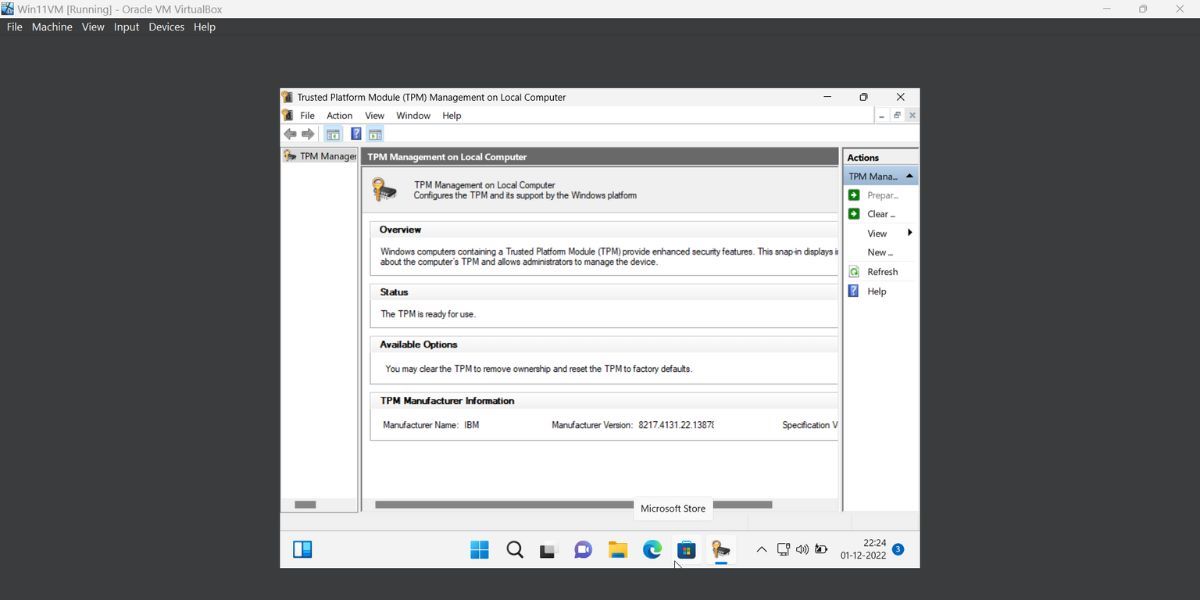Open the Window menu
This screenshot has width=1200, height=600.
coord(413,116)
